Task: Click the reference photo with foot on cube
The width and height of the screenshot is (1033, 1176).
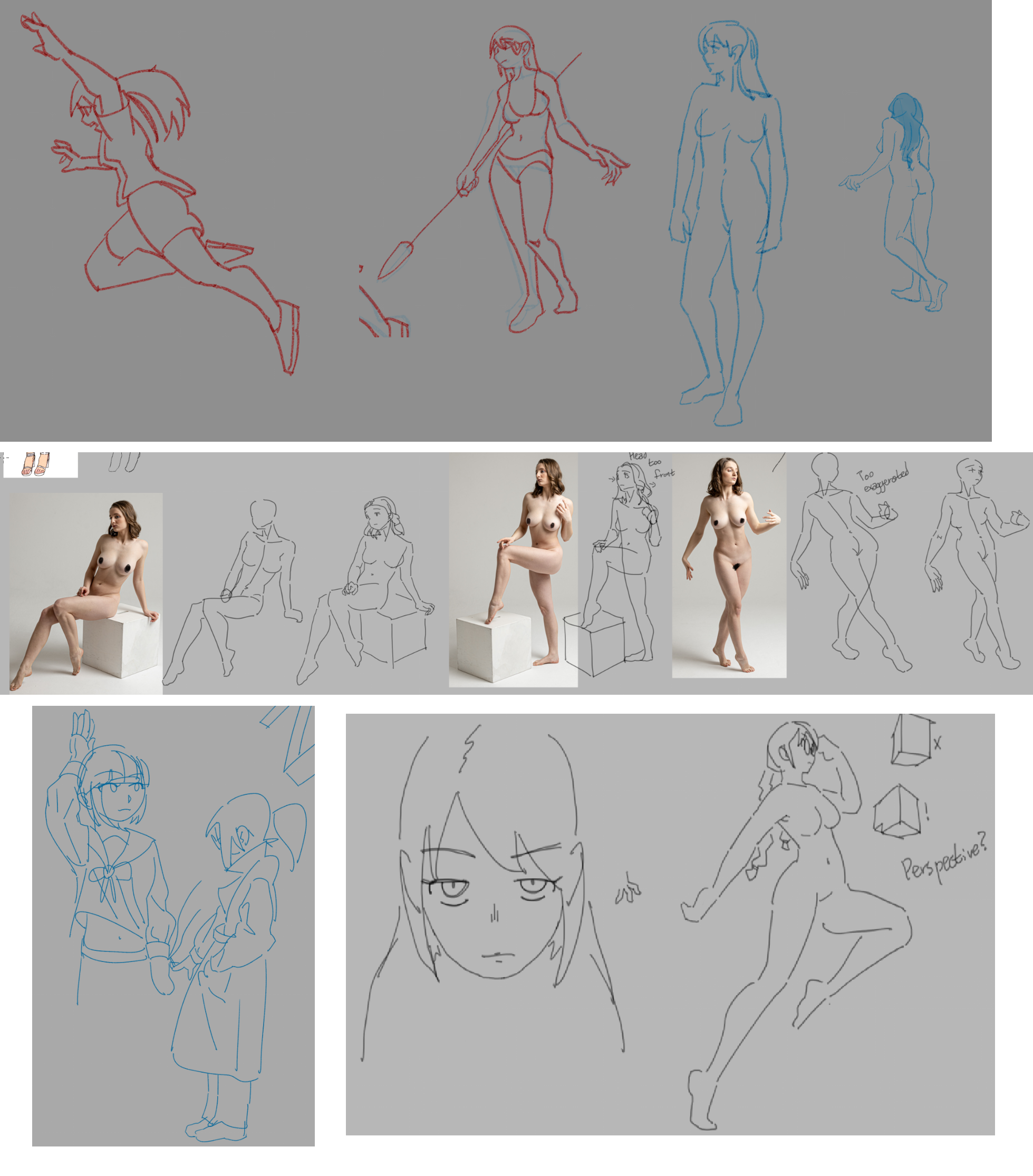Action: pyautogui.click(x=513, y=570)
